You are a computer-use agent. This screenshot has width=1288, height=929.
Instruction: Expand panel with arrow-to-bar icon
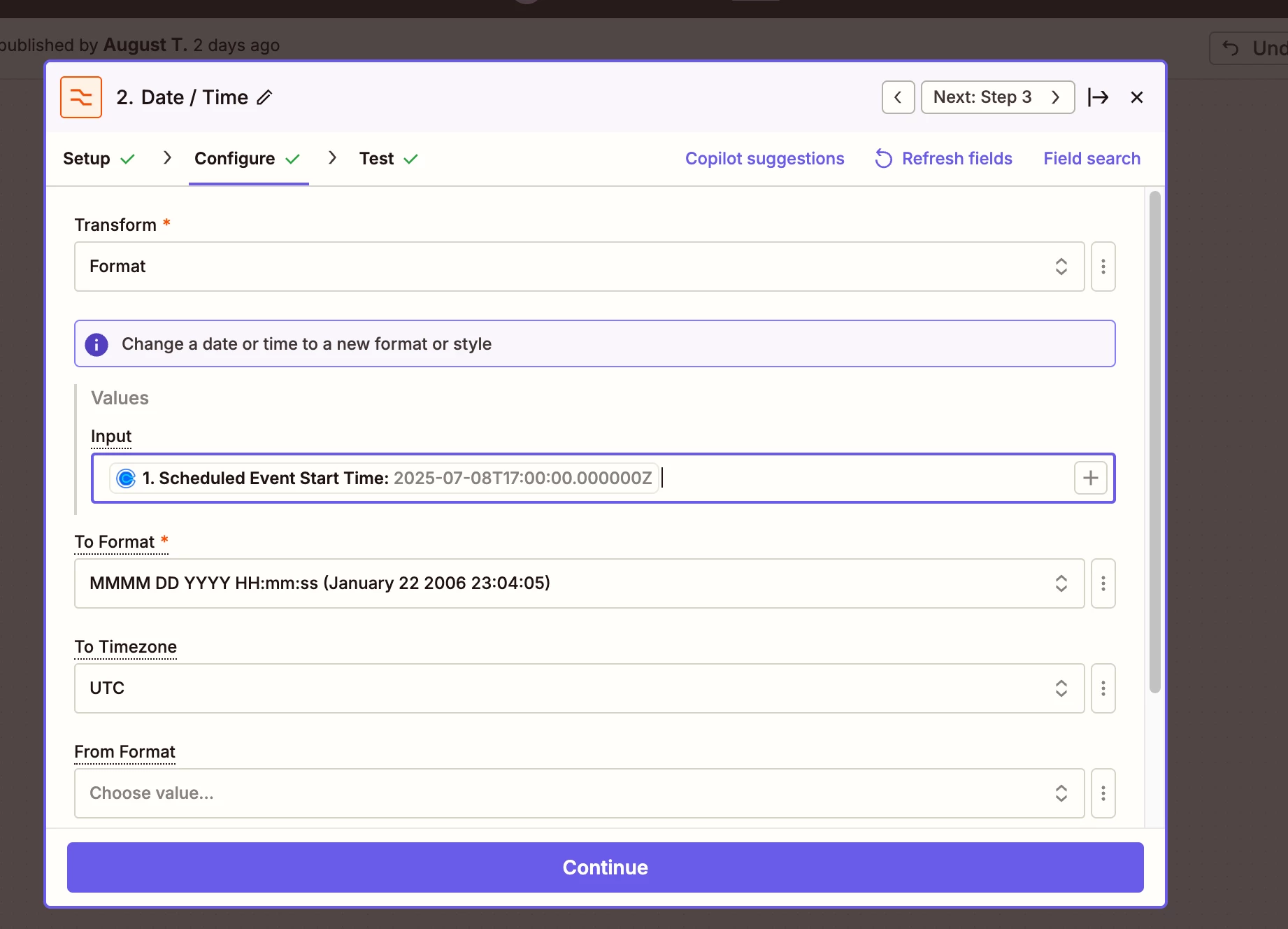1098,97
